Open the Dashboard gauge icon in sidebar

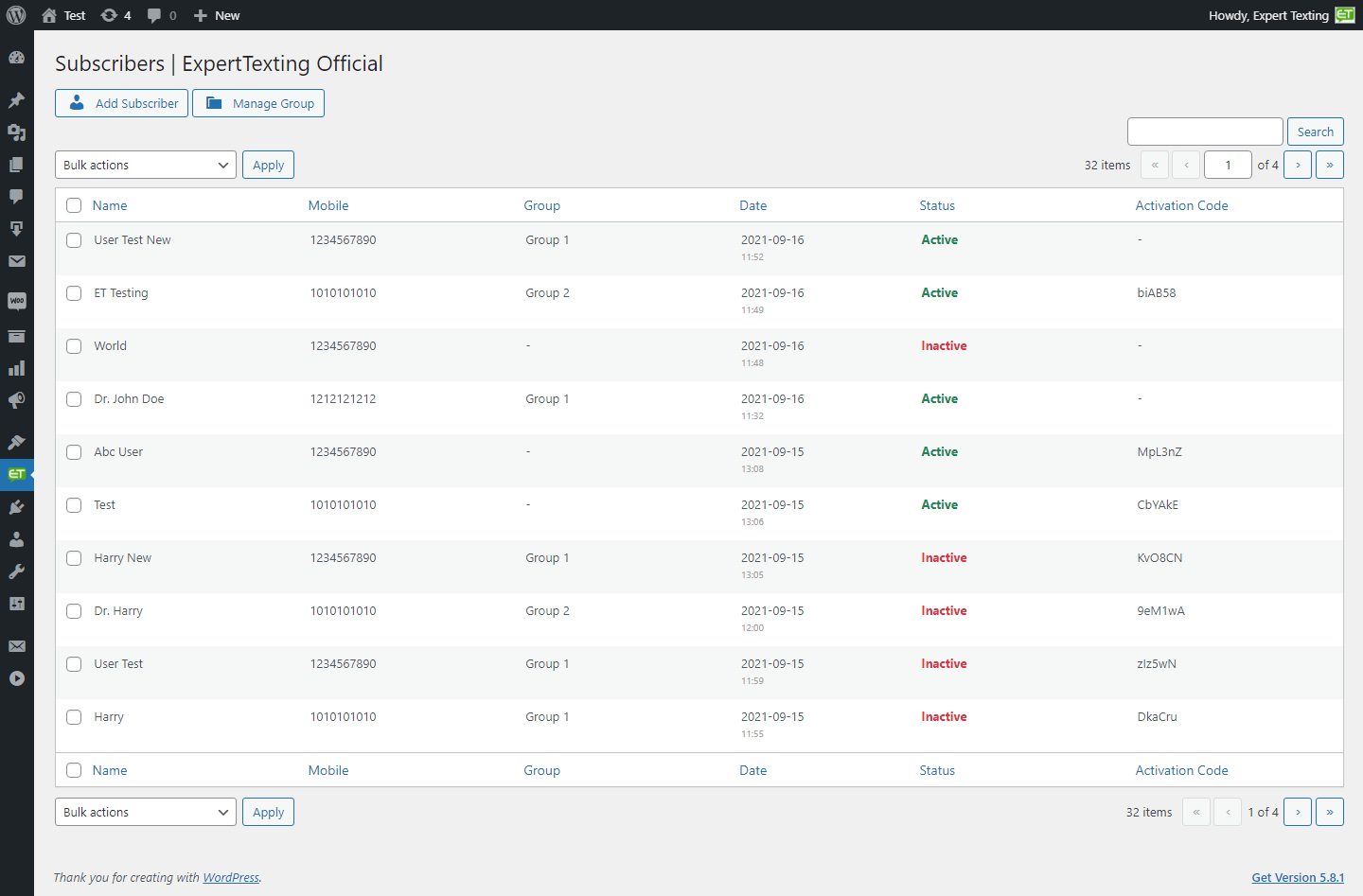[x=16, y=57]
